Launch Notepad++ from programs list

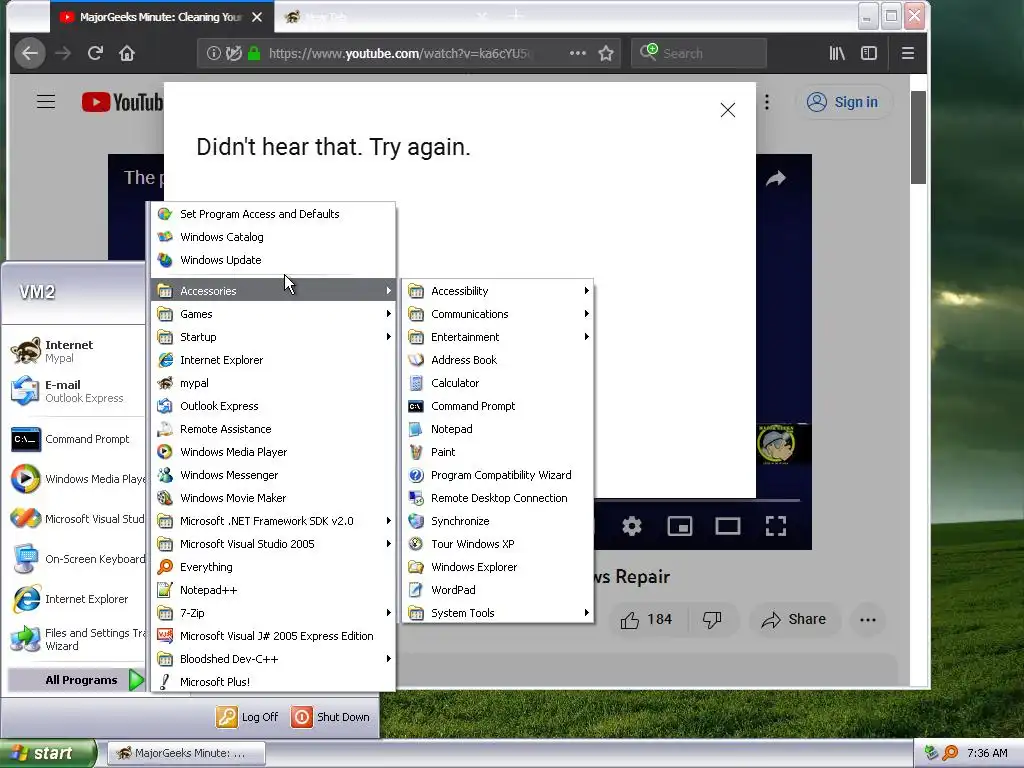[273, 590]
